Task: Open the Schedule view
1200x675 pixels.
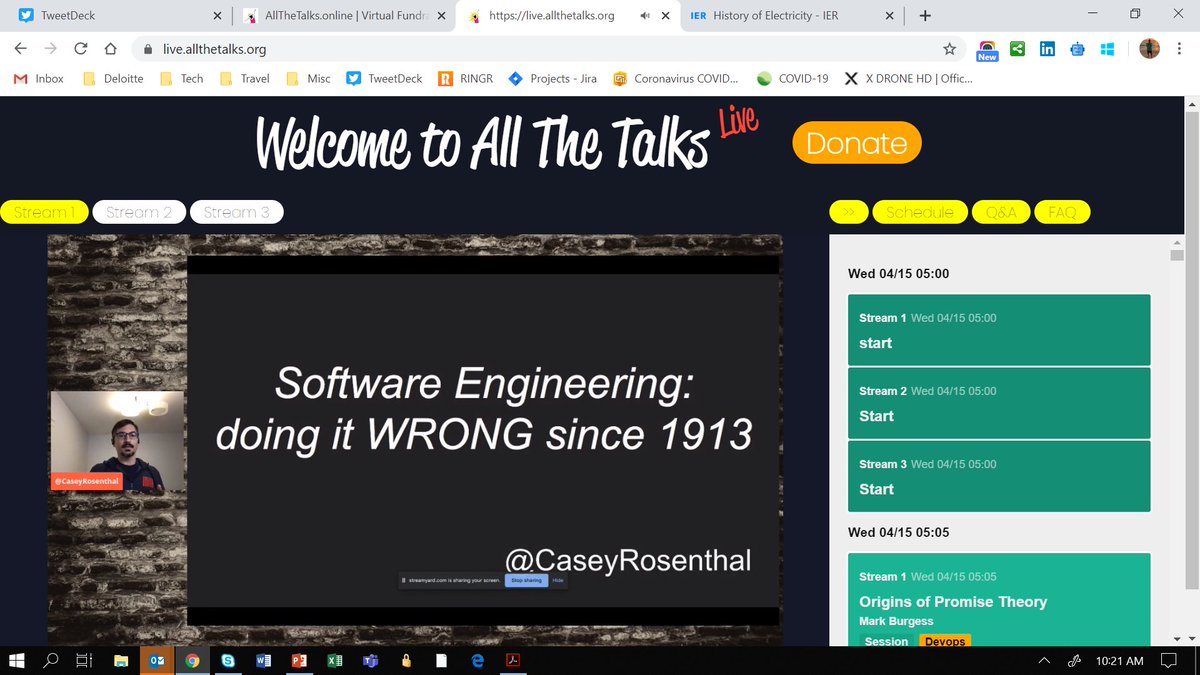Action: pos(920,211)
